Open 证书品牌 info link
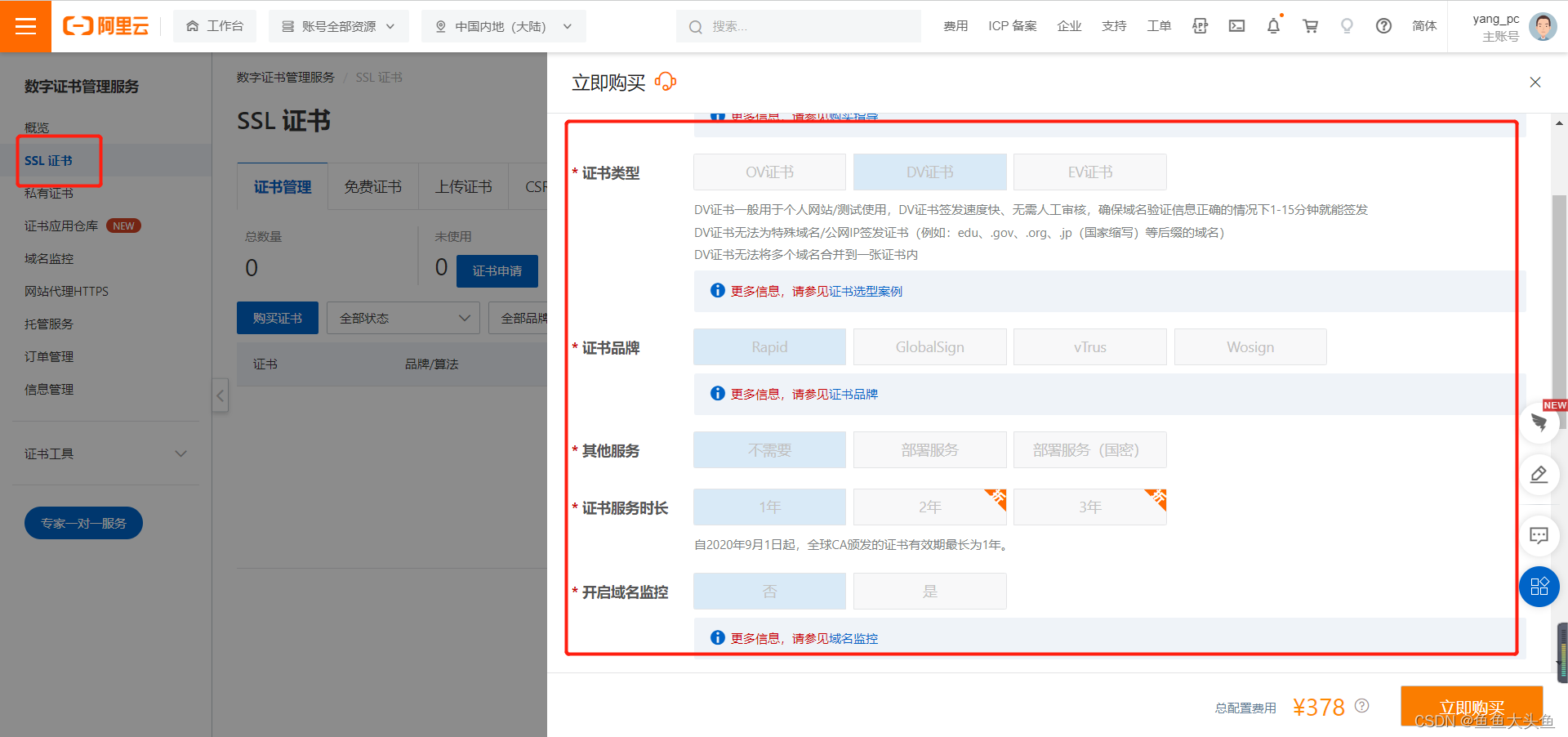The width and height of the screenshot is (1568, 737). tap(853, 395)
